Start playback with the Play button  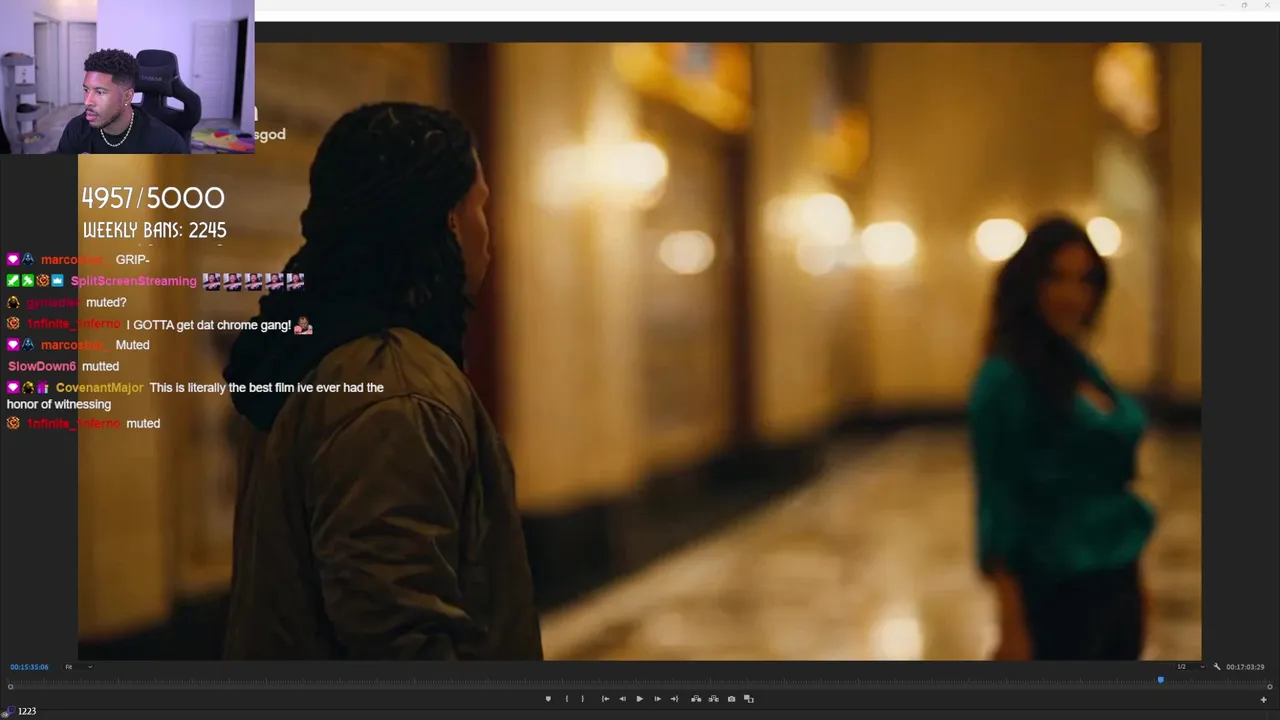coord(640,699)
